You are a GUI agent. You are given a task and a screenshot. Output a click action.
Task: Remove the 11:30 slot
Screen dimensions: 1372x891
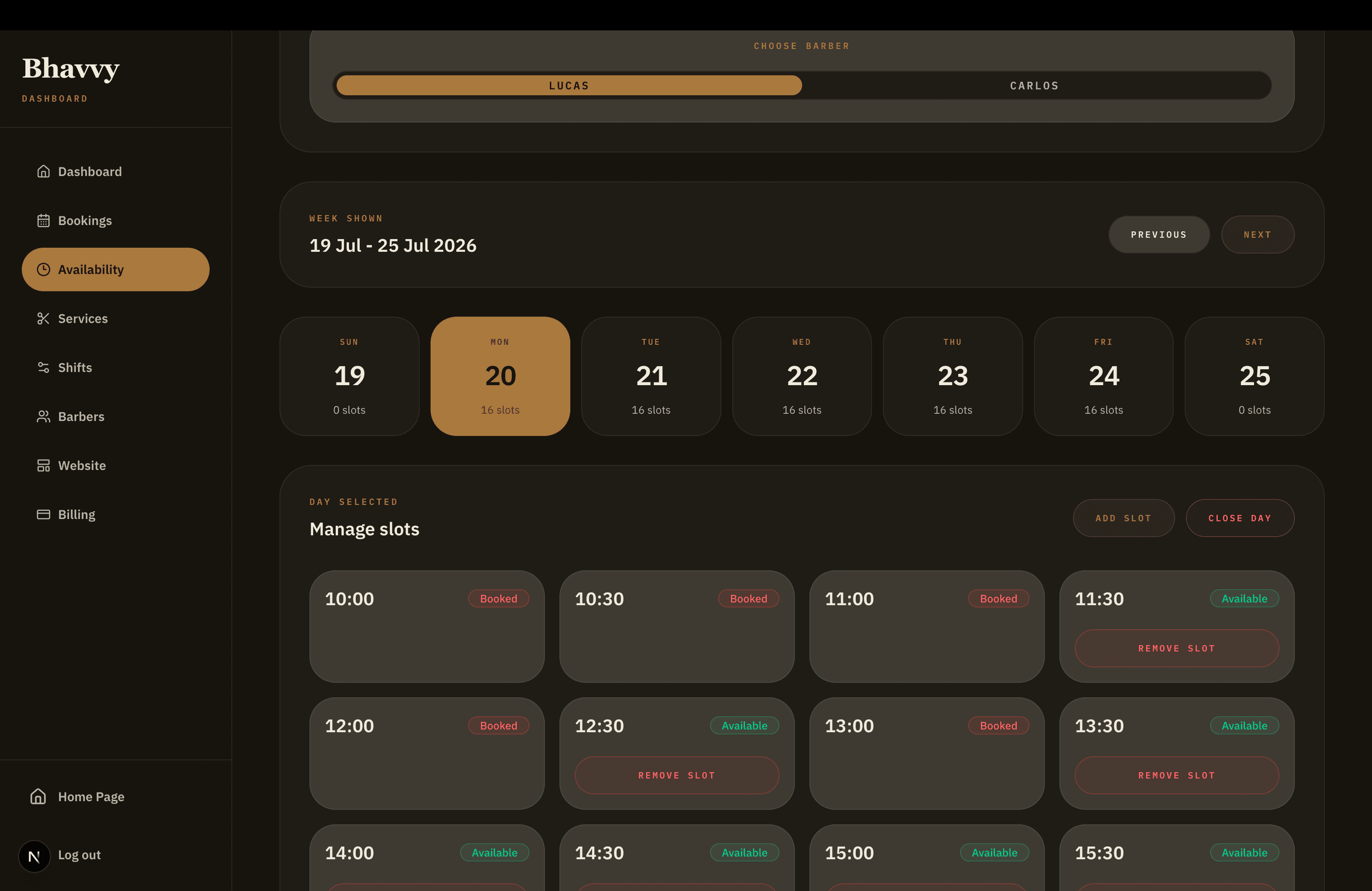coord(1176,648)
